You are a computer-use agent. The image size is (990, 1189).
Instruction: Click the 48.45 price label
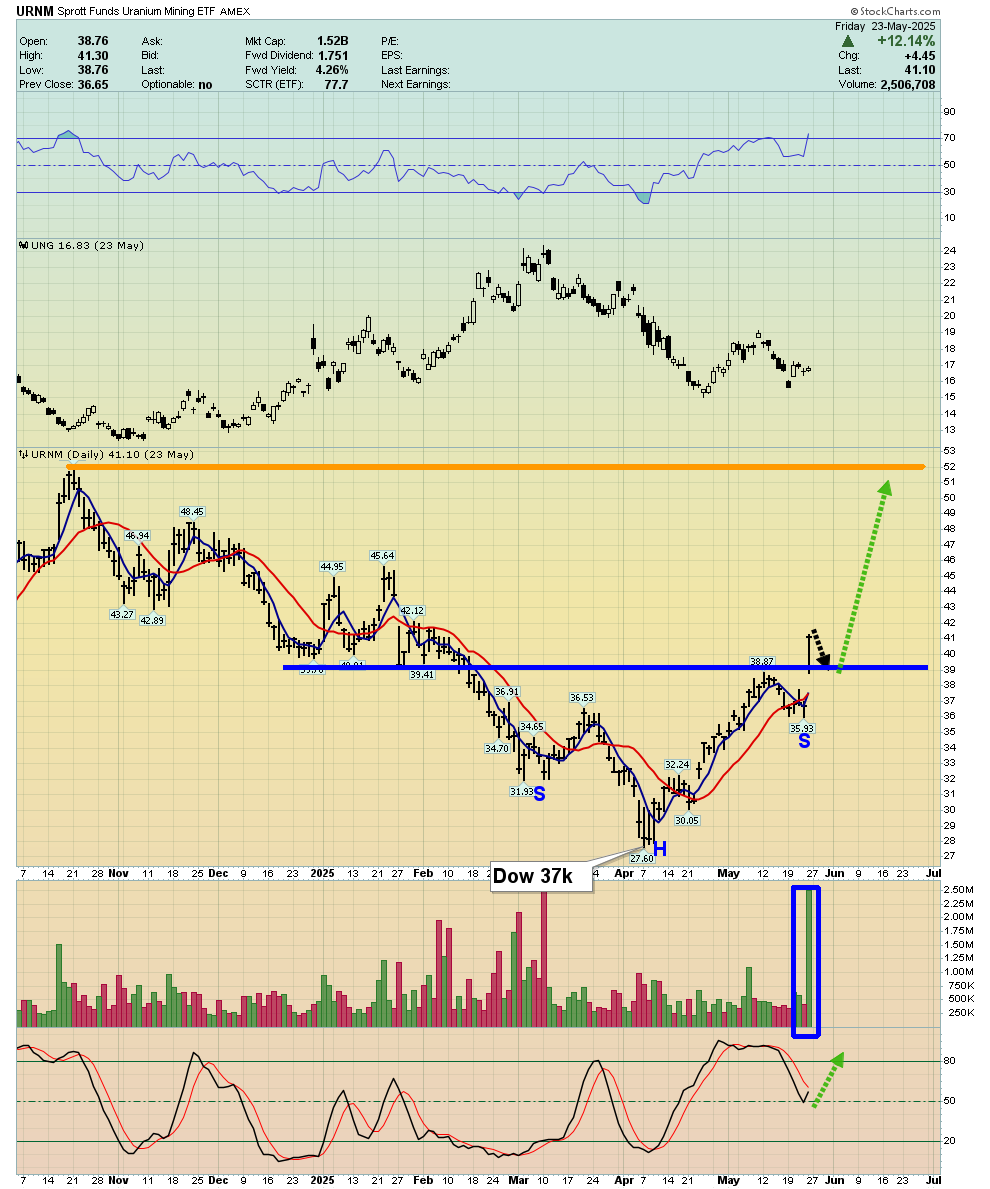point(192,512)
